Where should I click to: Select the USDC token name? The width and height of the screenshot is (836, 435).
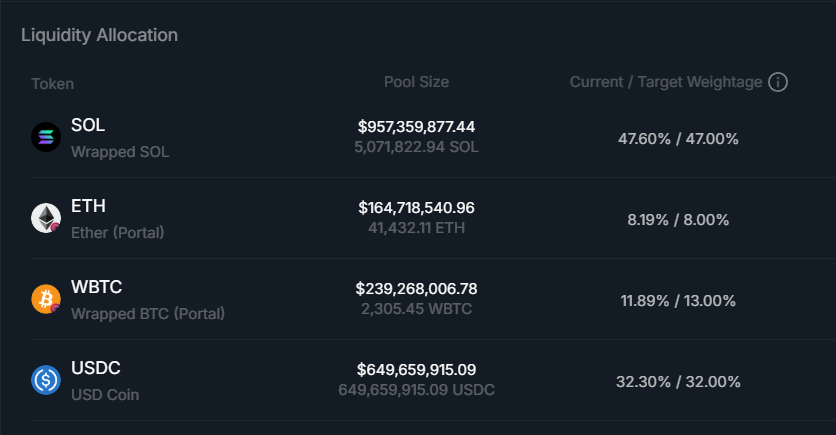tap(96, 368)
